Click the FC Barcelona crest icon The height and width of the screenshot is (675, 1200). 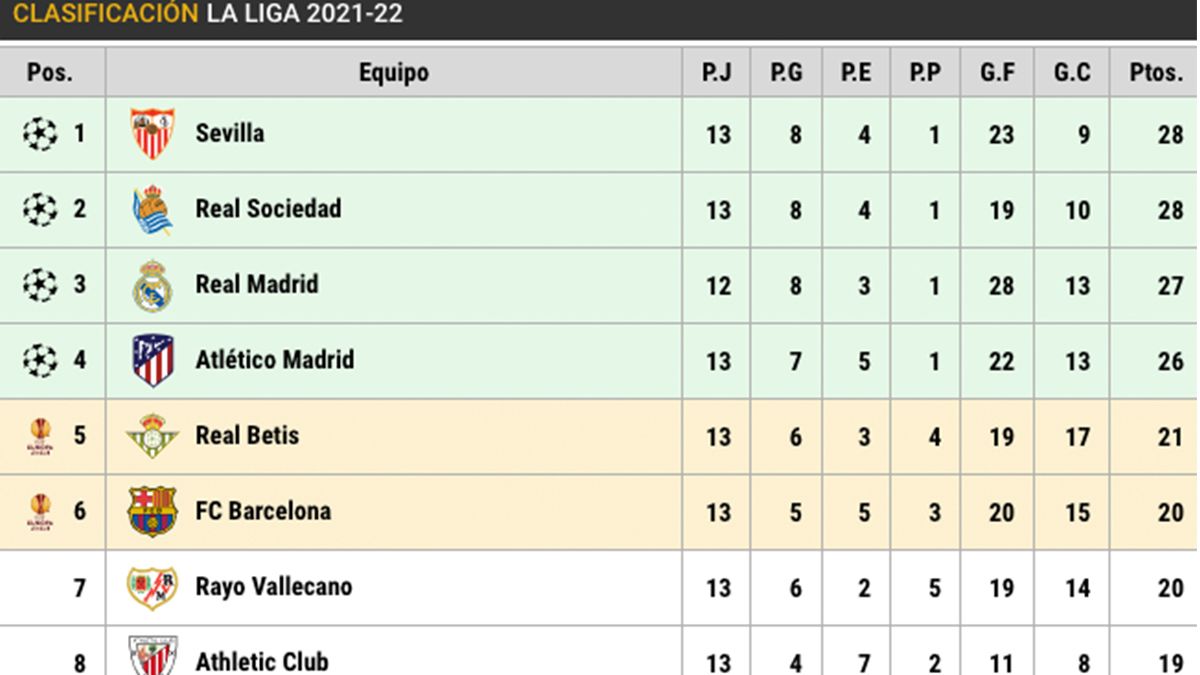coord(152,512)
